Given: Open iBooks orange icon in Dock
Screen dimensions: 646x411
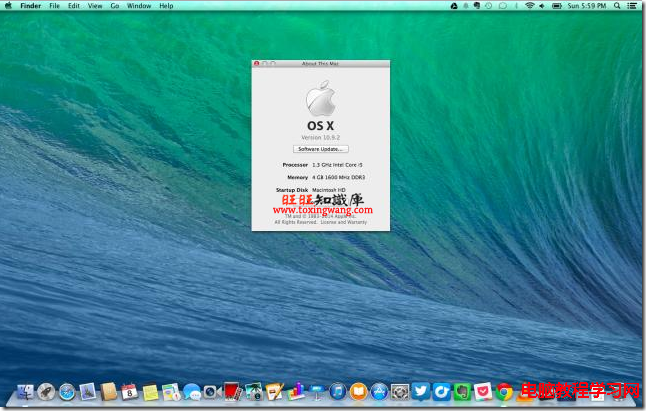Looking at the screenshot, I should 358,392.
